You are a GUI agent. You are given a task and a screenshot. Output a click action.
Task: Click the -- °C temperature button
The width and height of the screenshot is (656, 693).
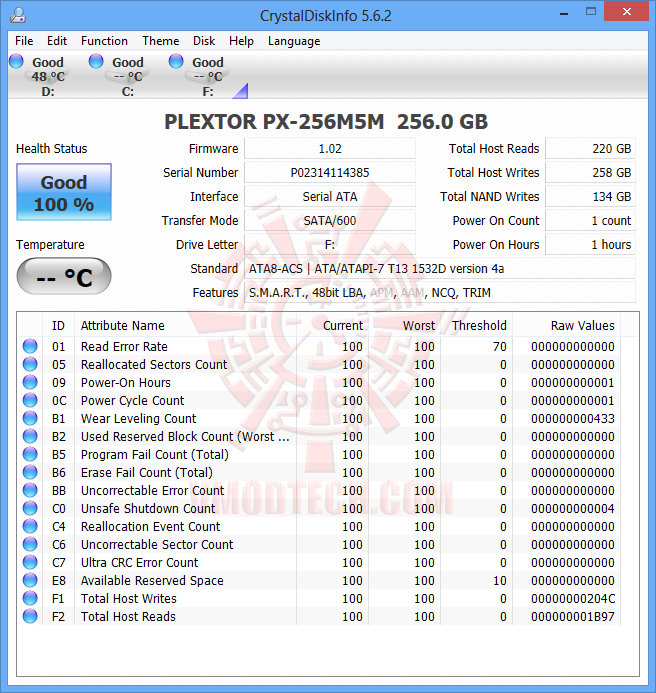pyautogui.click(x=64, y=276)
